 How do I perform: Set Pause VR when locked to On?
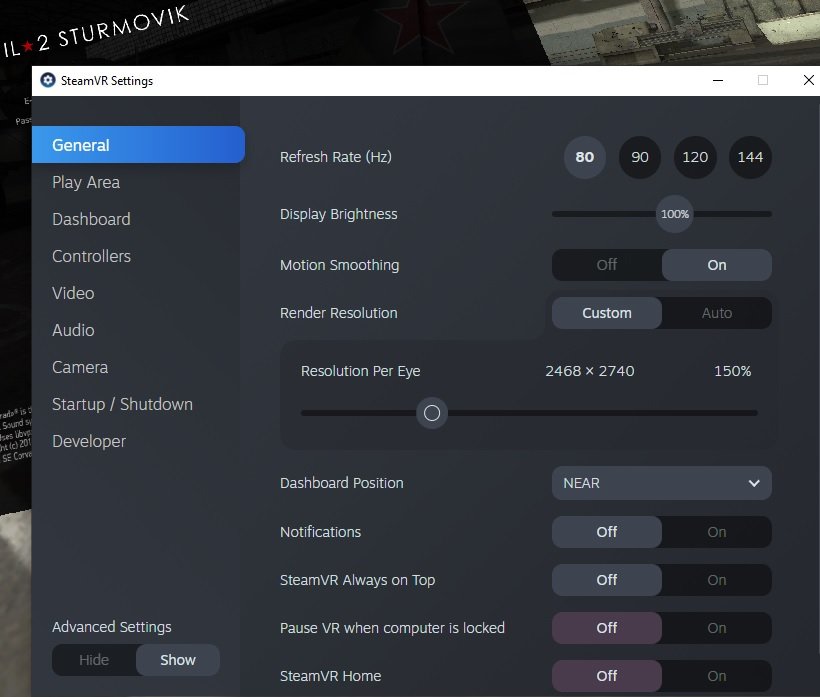(x=716, y=628)
